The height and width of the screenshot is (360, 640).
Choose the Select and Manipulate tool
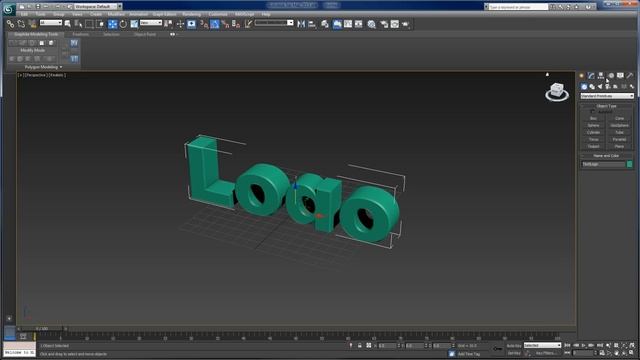[180, 24]
